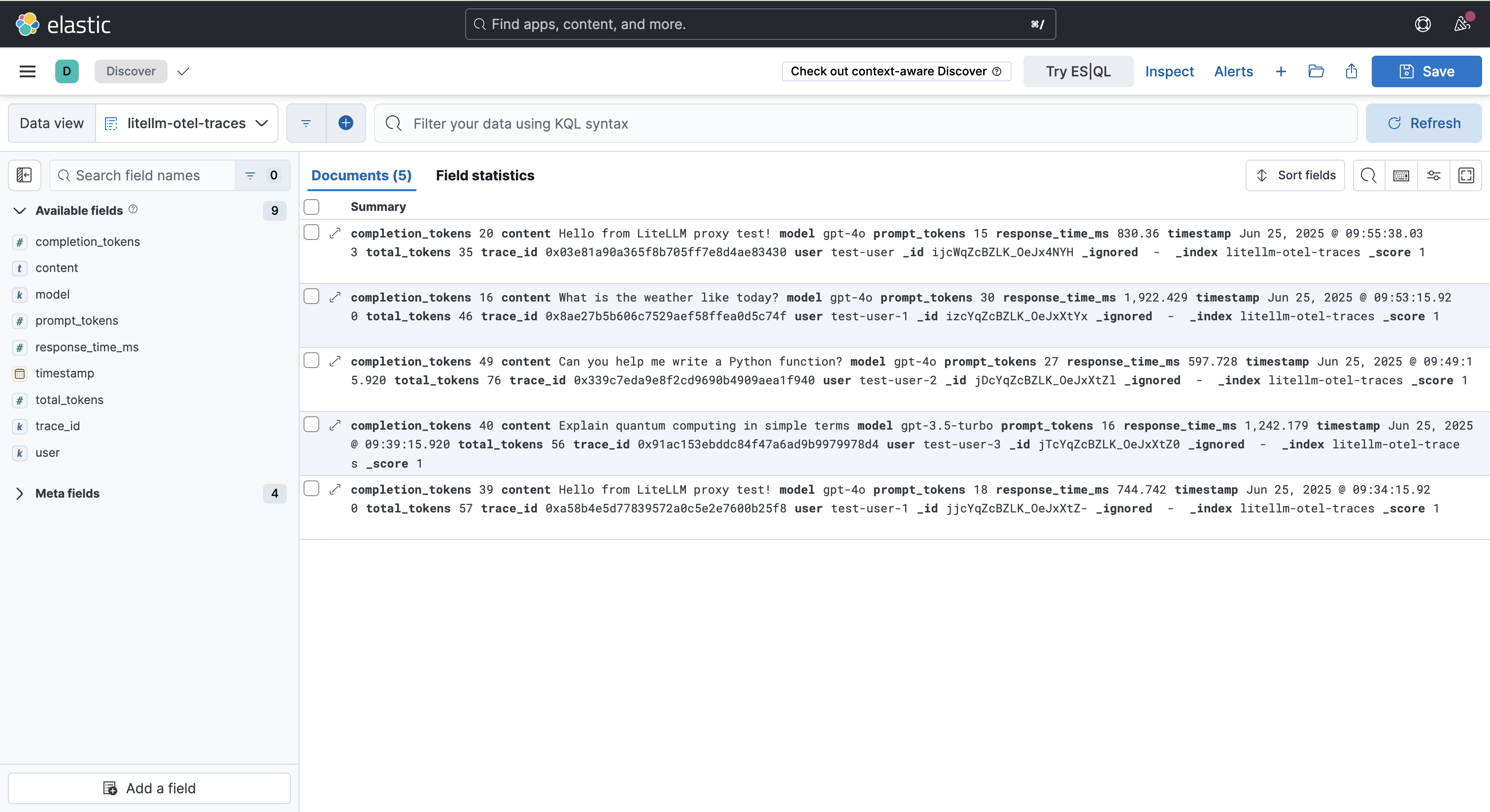1490x812 pixels.
Task: Select all documents with header checkbox
Action: tap(311, 206)
